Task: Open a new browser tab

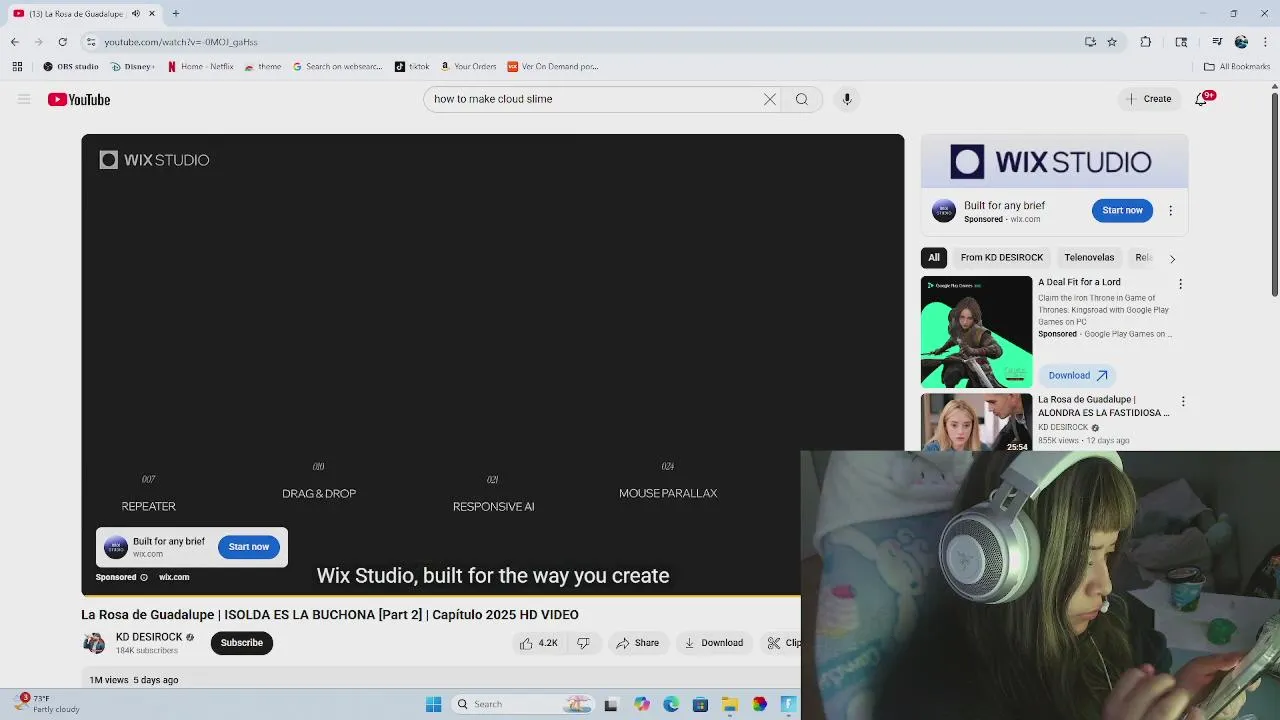Action: (176, 14)
